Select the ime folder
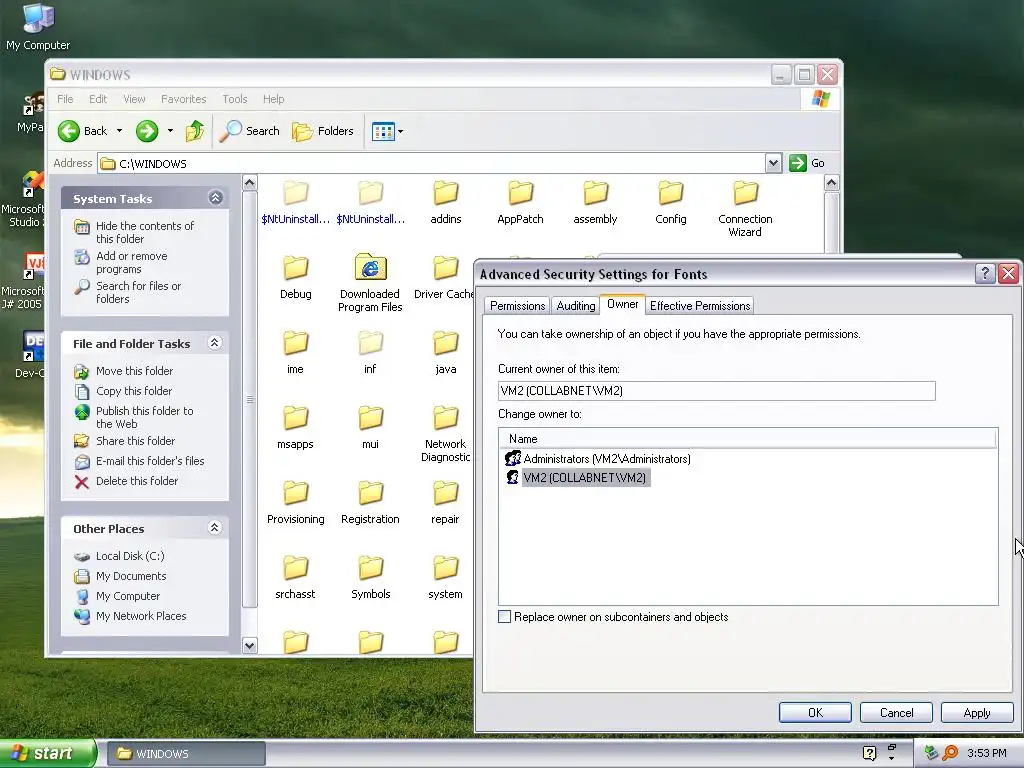 pos(295,353)
